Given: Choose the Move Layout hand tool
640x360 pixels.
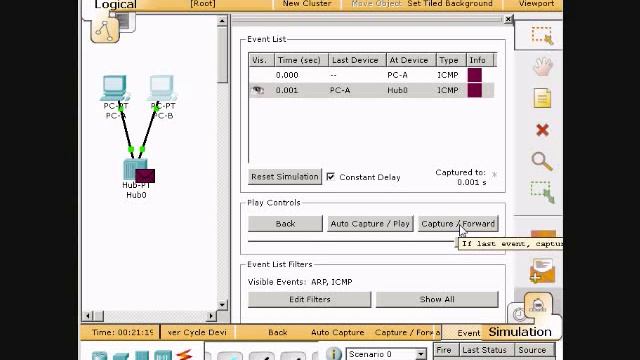Looking at the screenshot, I should point(542,66).
